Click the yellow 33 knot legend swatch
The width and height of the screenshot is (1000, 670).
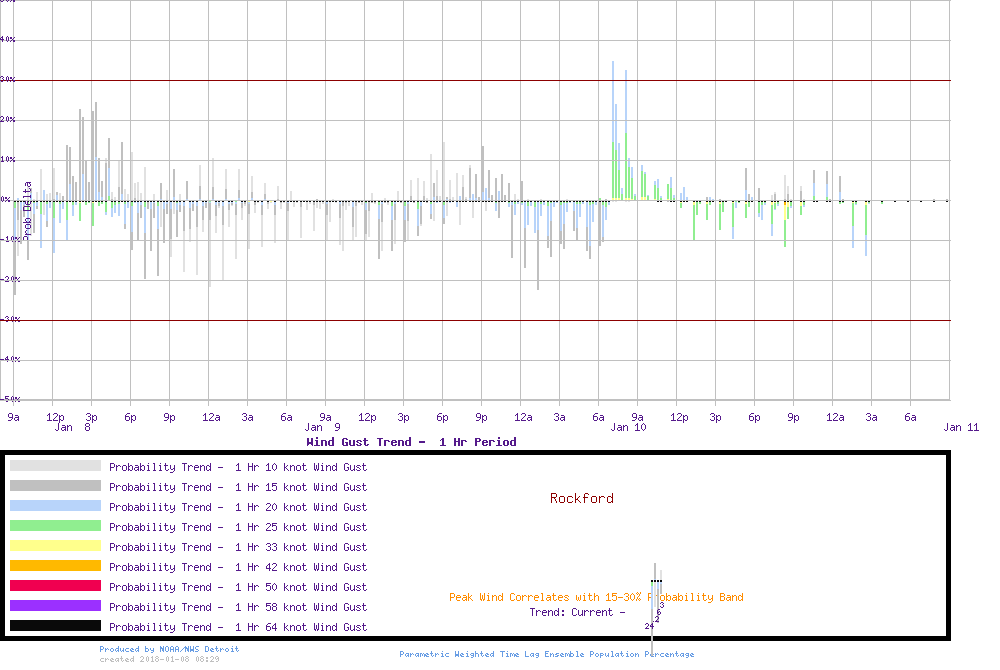tap(55, 546)
